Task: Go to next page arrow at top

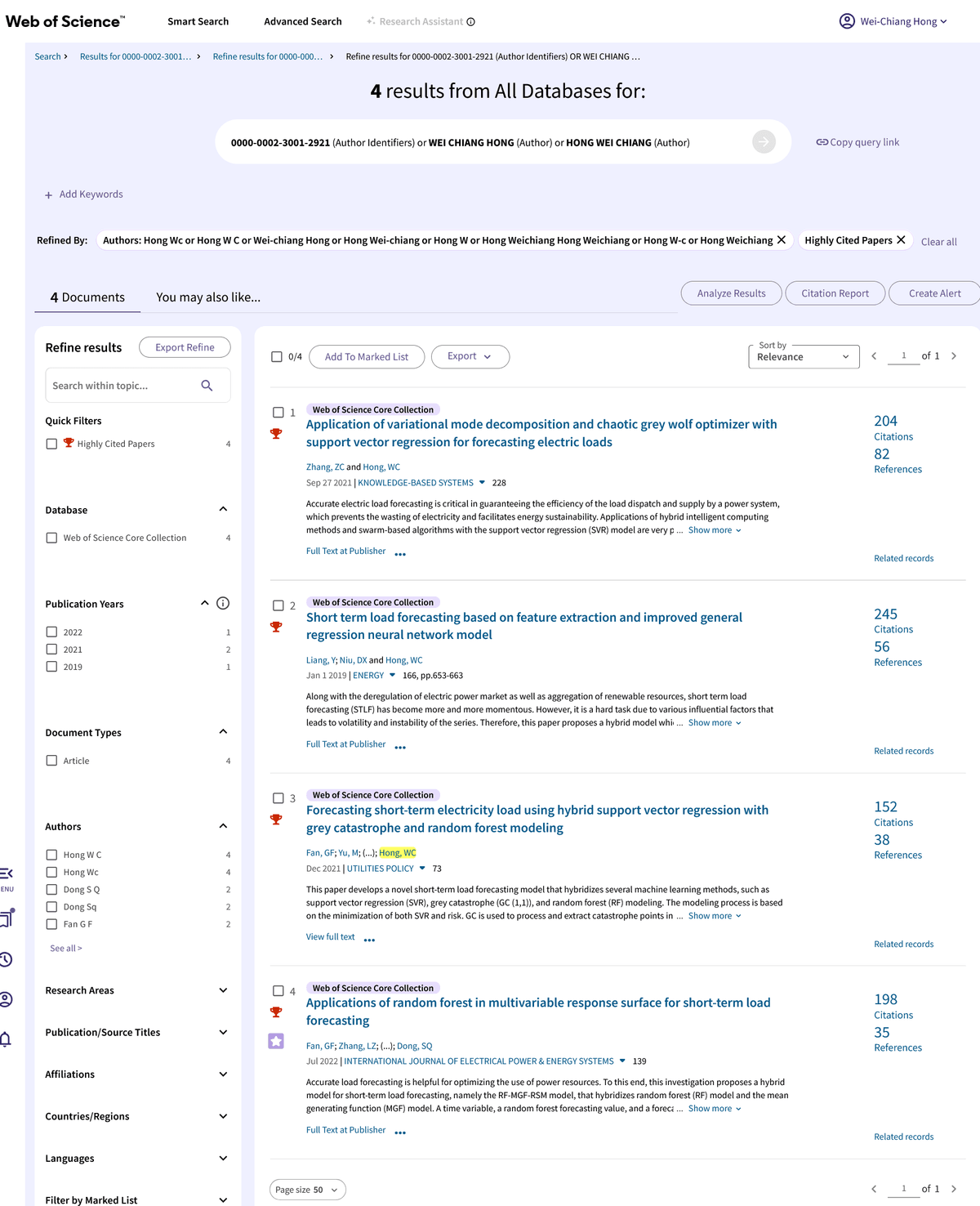Action: tap(954, 356)
